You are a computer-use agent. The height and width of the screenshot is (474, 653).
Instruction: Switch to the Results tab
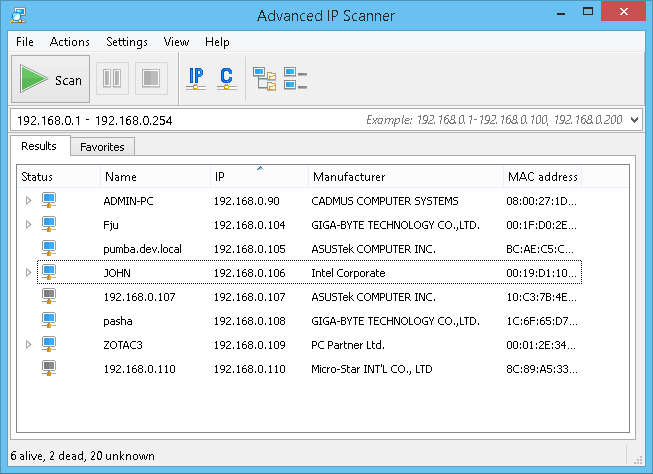click(39, 146)
